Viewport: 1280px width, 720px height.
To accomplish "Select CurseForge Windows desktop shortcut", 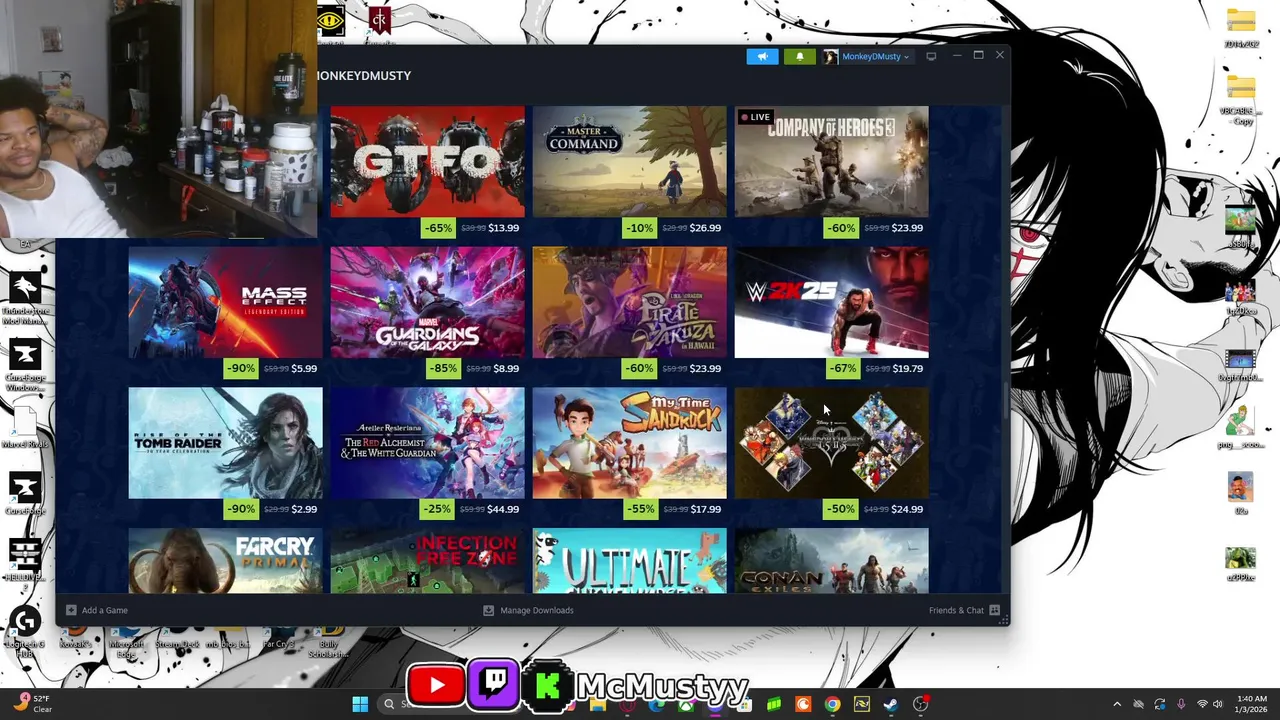I will (x=25, y=365).
